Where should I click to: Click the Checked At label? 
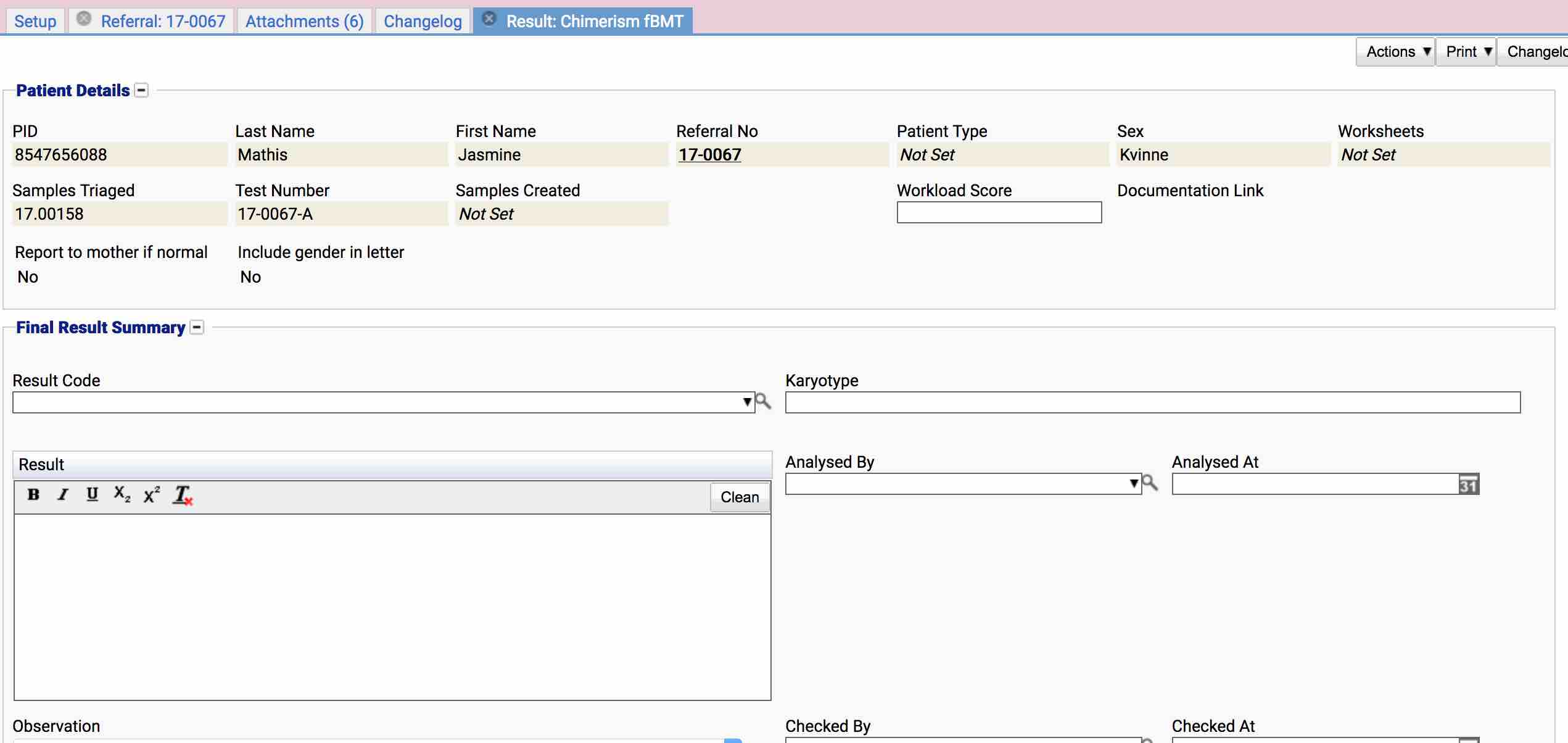[x=1213, y=726]
